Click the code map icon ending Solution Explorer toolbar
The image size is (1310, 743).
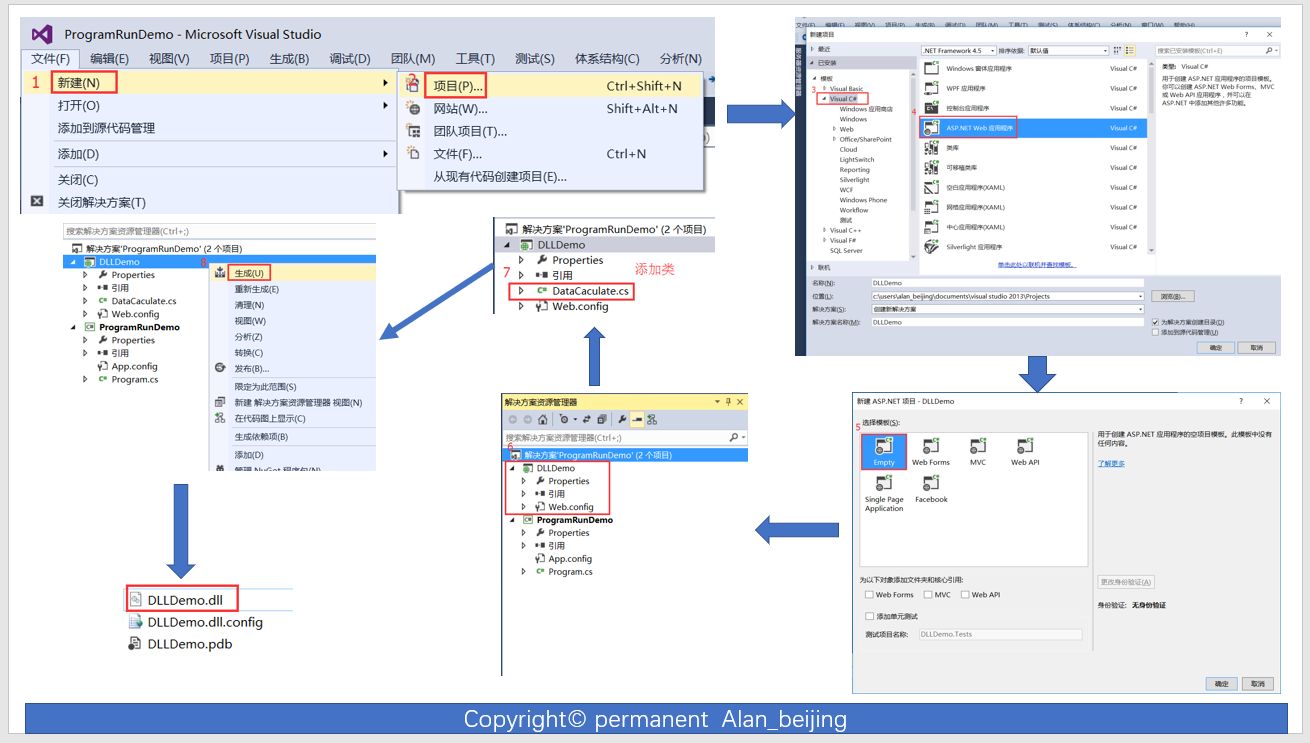(652, 419)
